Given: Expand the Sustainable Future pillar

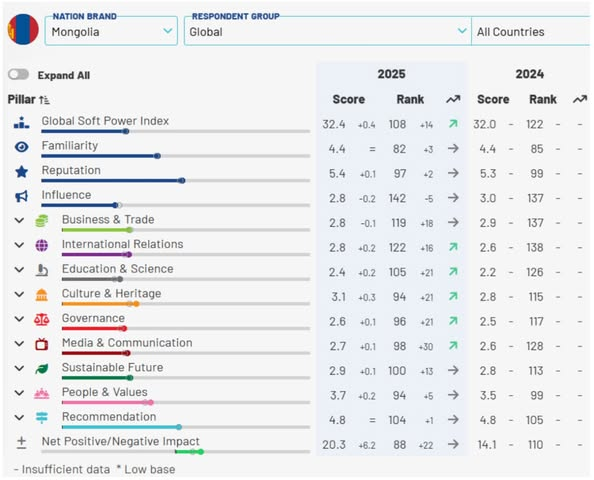Looking at the screenshot, I should [x=19, y=368].
